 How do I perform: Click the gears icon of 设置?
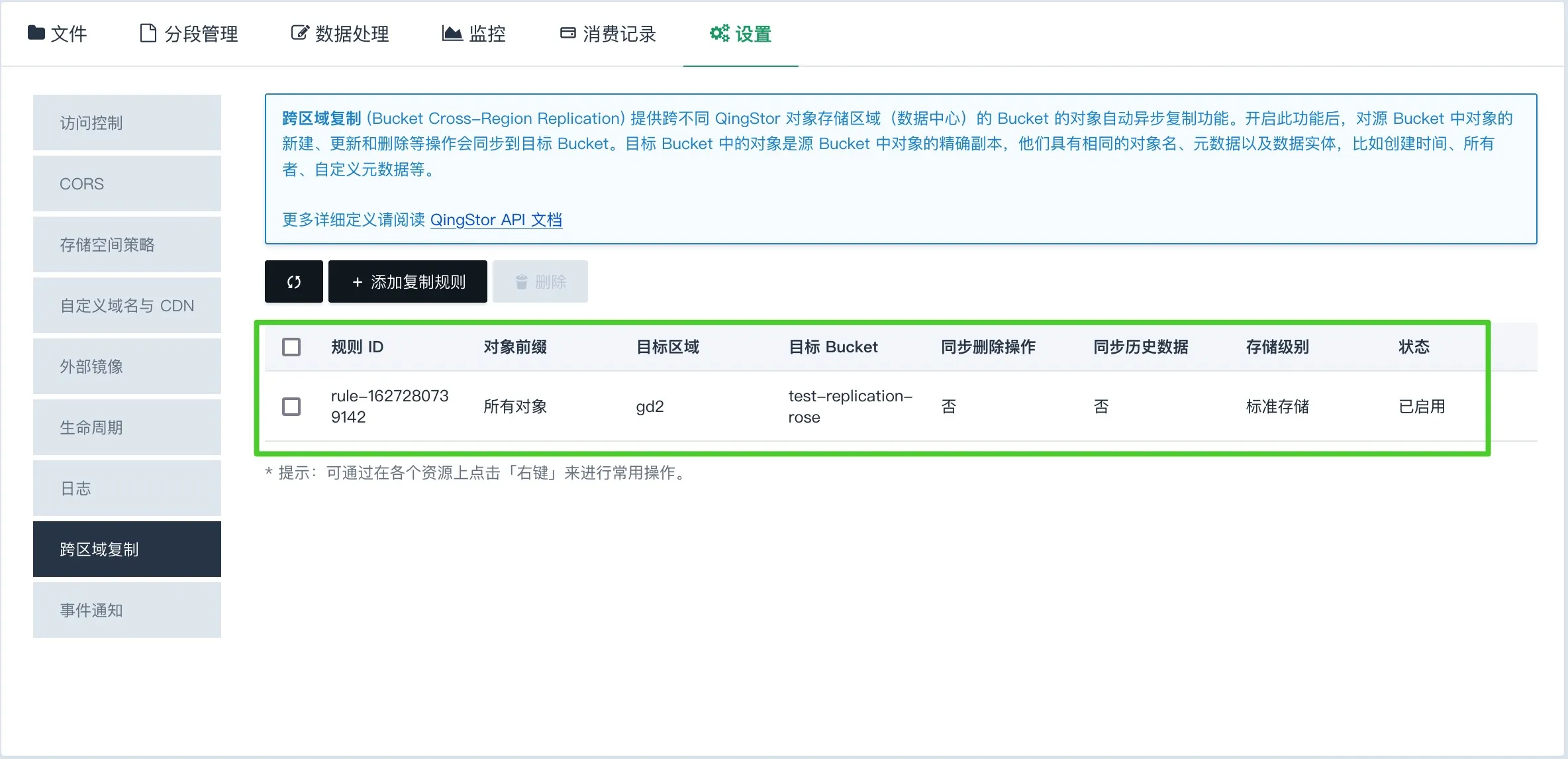pyautogui.click(x=719, y=32)
